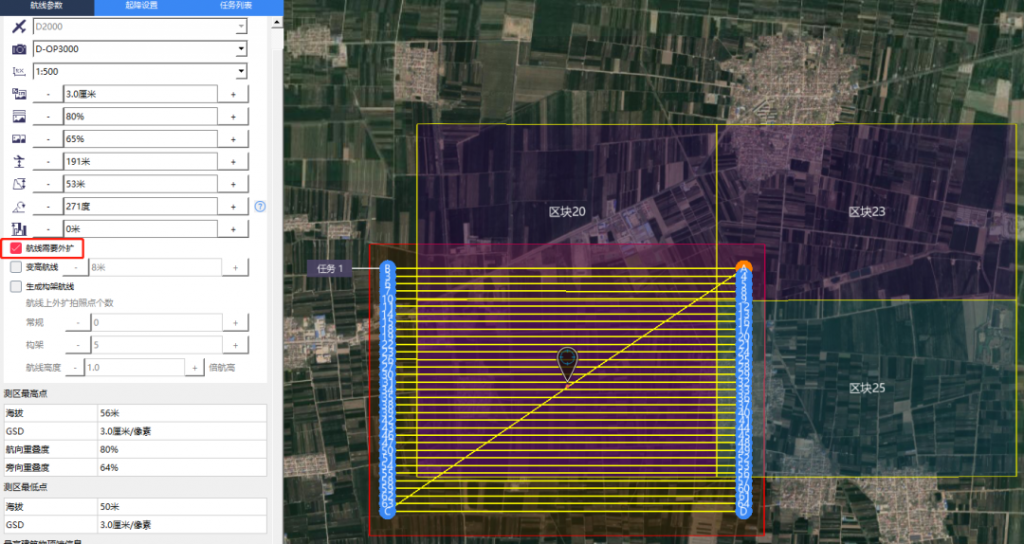
Task: Click the side overlap icon beside 65%
Action: point(19,139)
